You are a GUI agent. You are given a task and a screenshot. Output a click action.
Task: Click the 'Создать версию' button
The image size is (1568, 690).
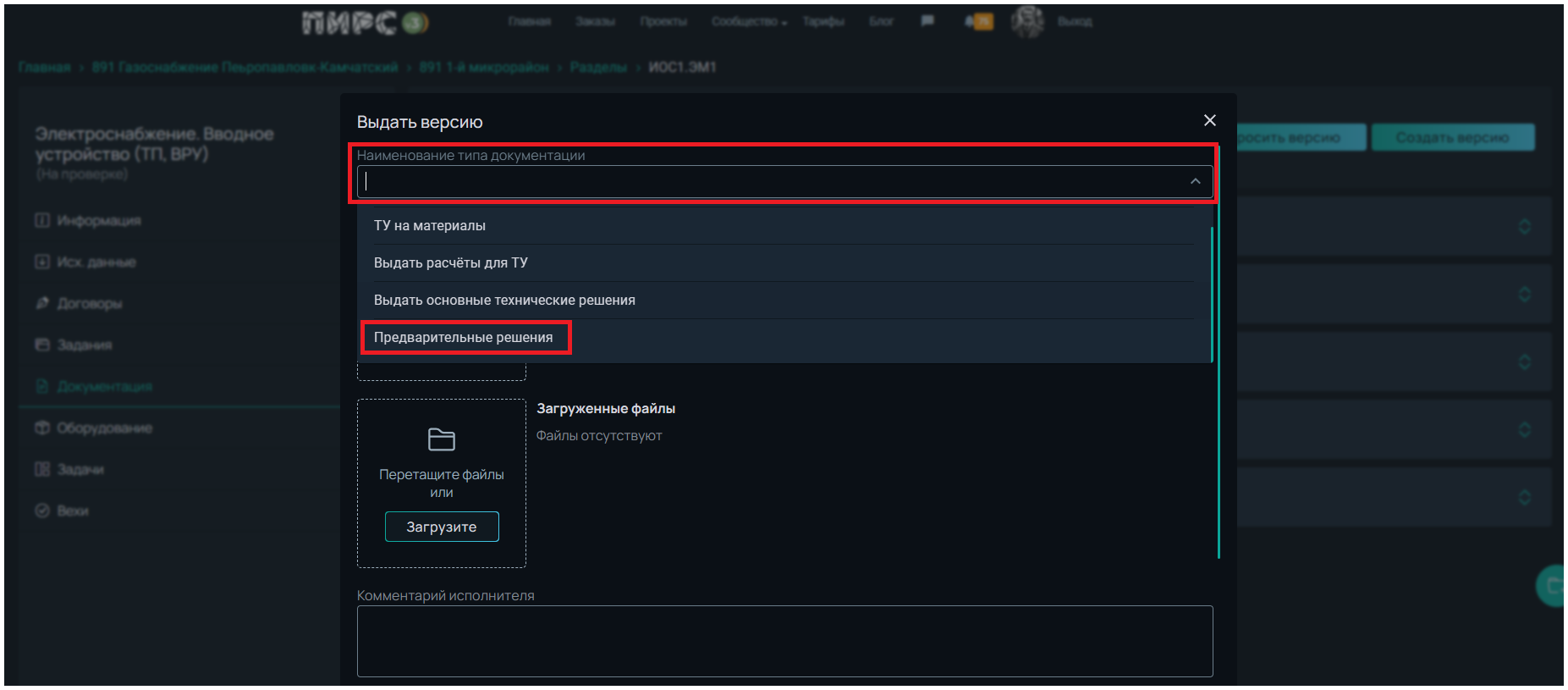[1452, 137]
